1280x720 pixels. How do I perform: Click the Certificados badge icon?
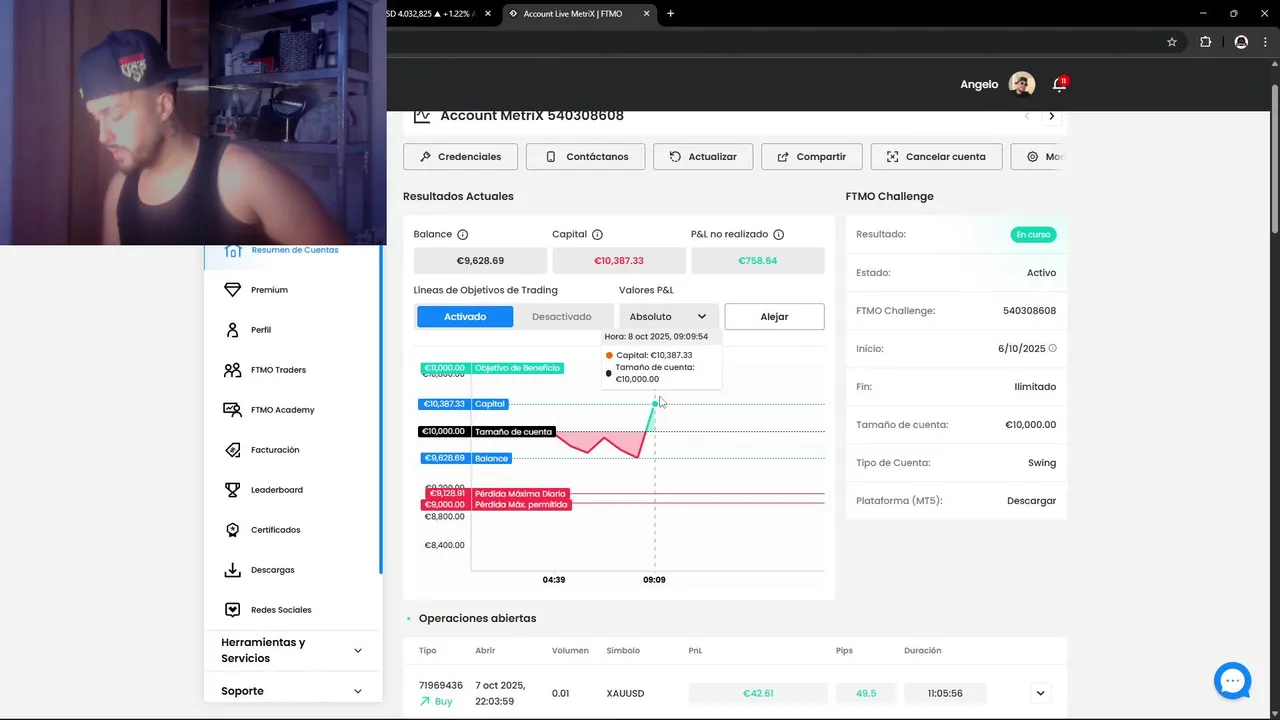[232, 530]
